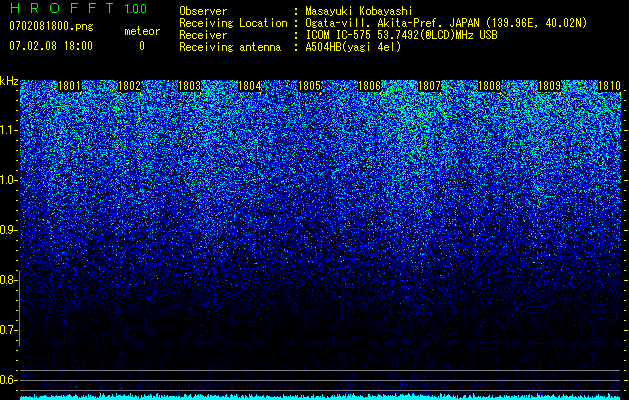Click the 1808 time marker
The width and height of the screenshot is (629, 400).
(x=490, y=86)
